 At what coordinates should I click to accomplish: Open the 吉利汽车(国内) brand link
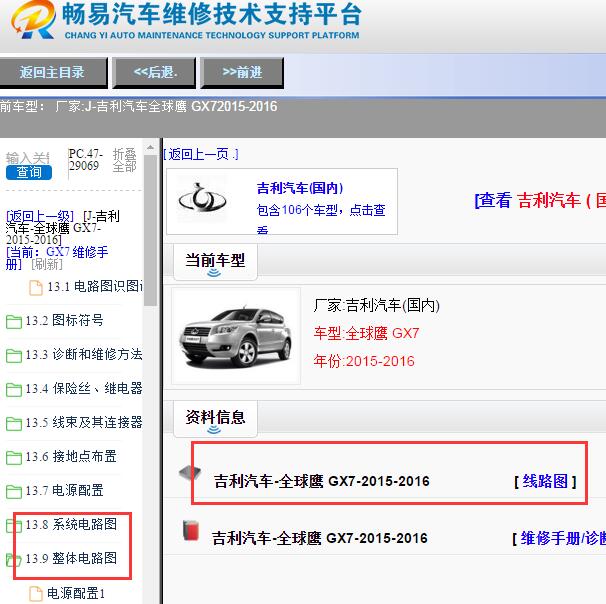click(300, 188)
